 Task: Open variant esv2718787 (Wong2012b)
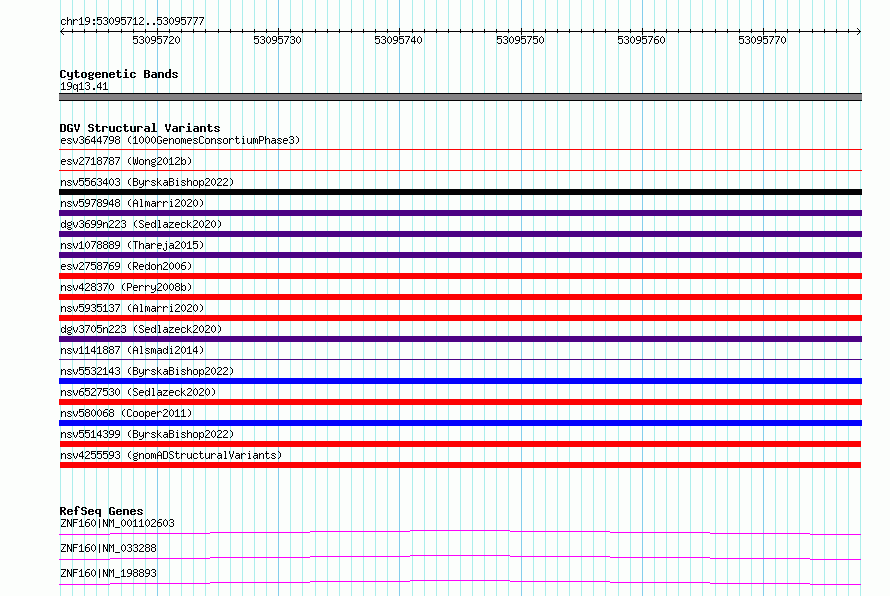[126, 161]
